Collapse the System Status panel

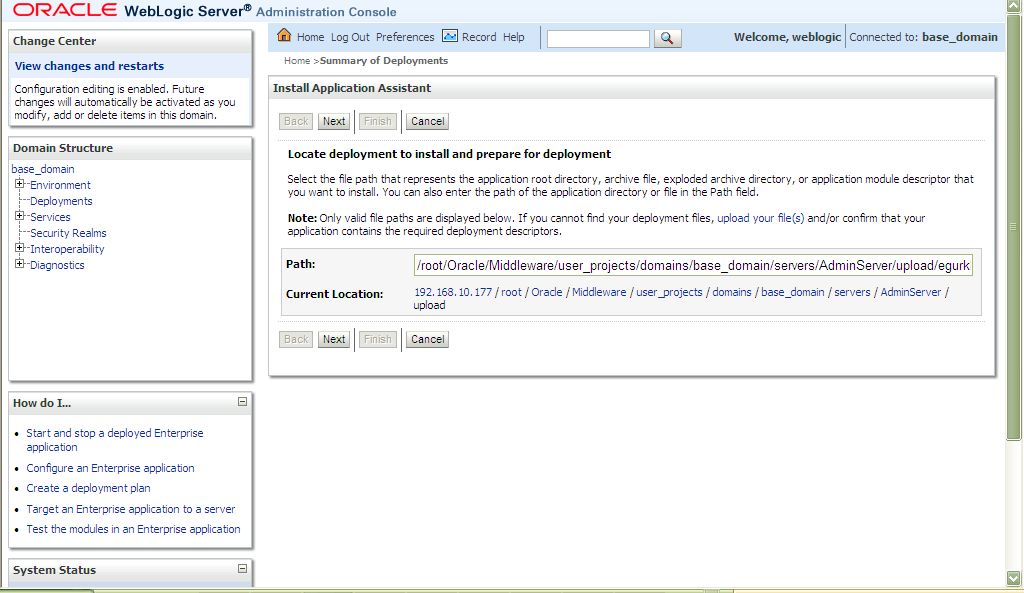click(x=242, y=569)
